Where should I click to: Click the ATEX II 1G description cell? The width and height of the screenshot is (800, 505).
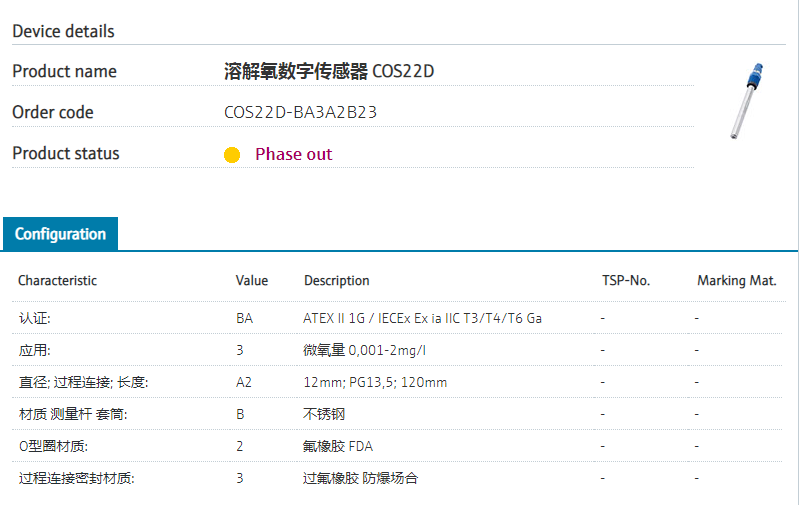(x=423, y=318)
